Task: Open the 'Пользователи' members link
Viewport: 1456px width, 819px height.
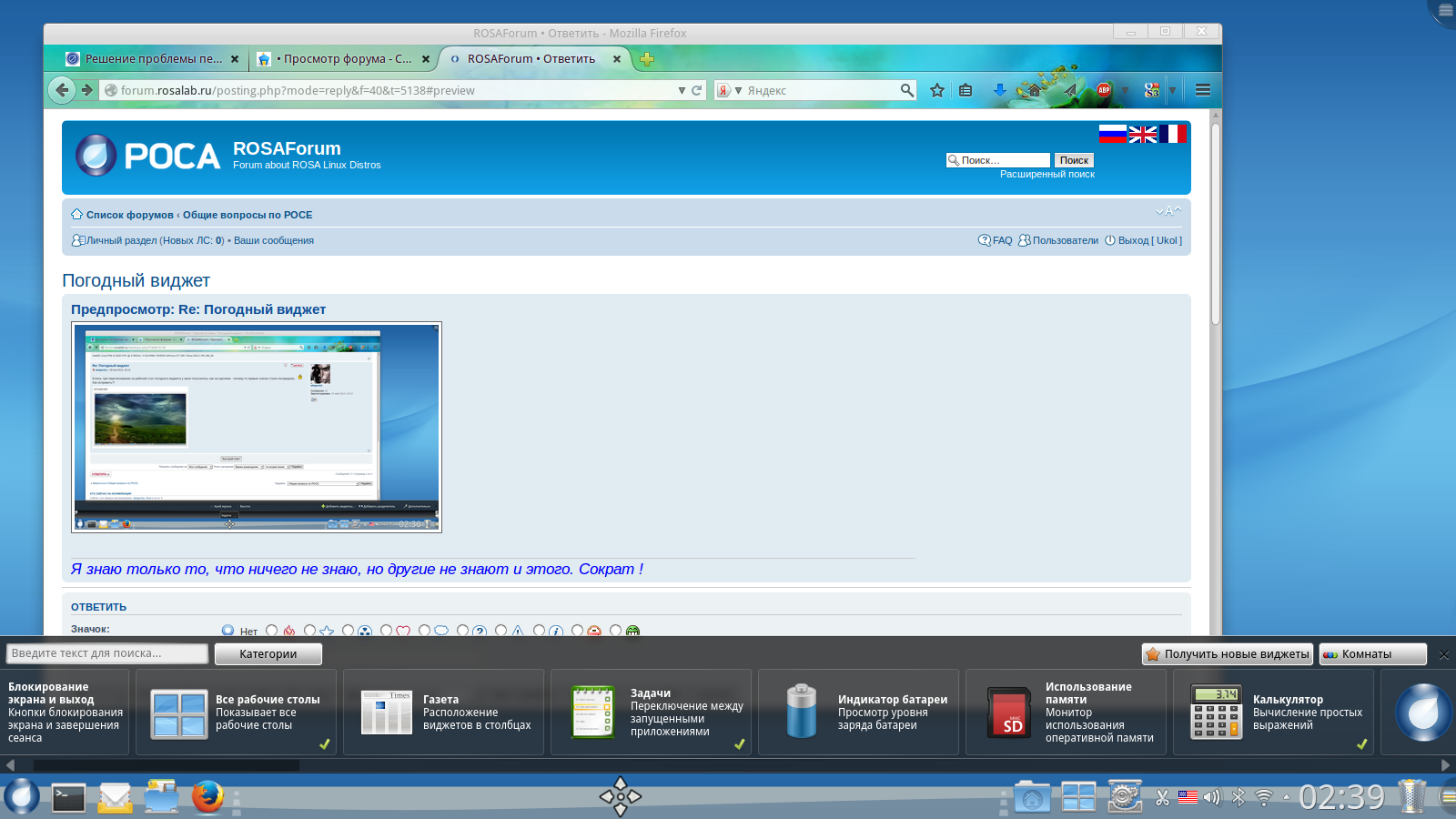Action: coord(1066,240)
